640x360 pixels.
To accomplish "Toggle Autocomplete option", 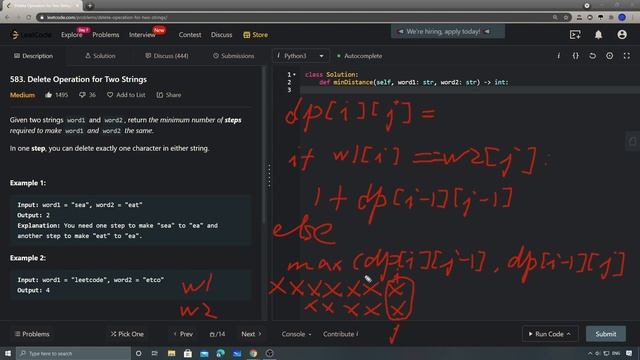I will point(360,56).
